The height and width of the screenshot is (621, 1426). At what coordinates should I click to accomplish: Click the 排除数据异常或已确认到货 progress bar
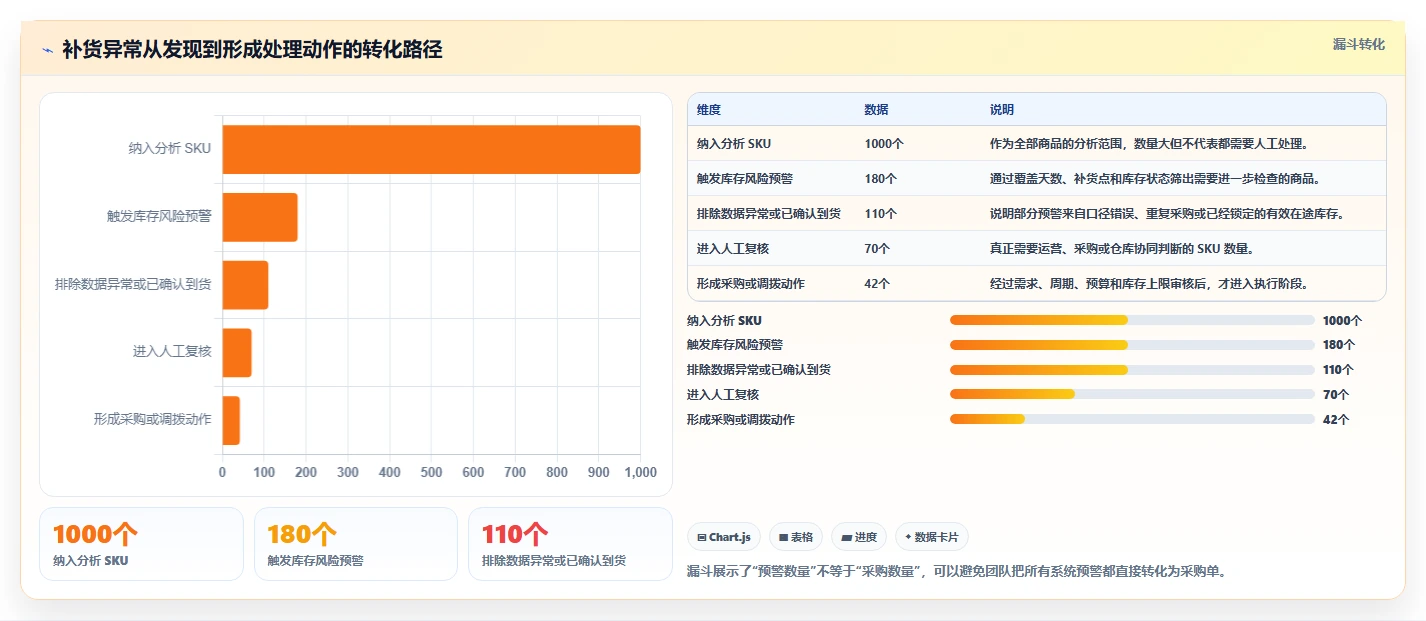pos(1132,370)
